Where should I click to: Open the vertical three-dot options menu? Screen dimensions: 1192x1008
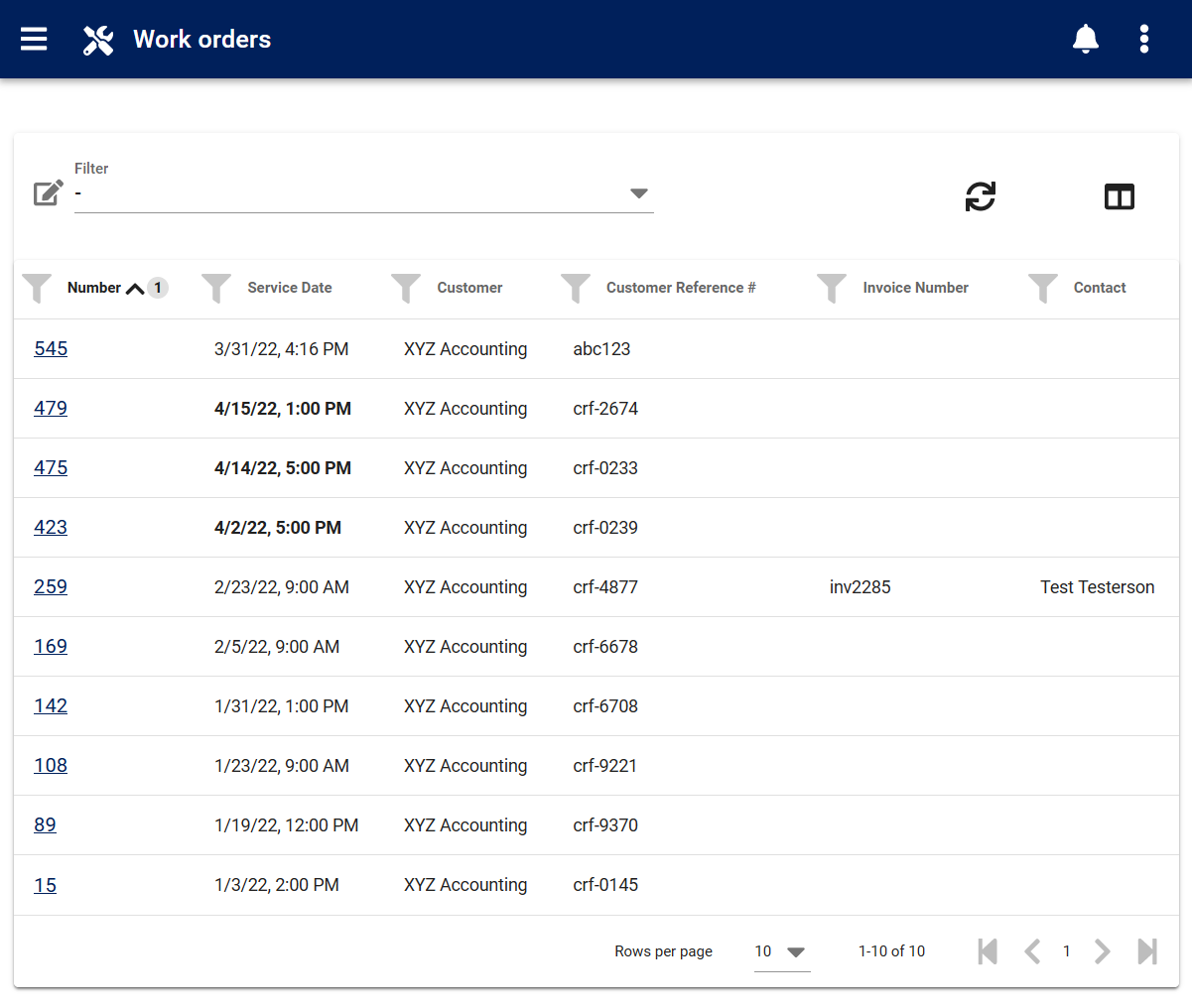pos(1144,39)
